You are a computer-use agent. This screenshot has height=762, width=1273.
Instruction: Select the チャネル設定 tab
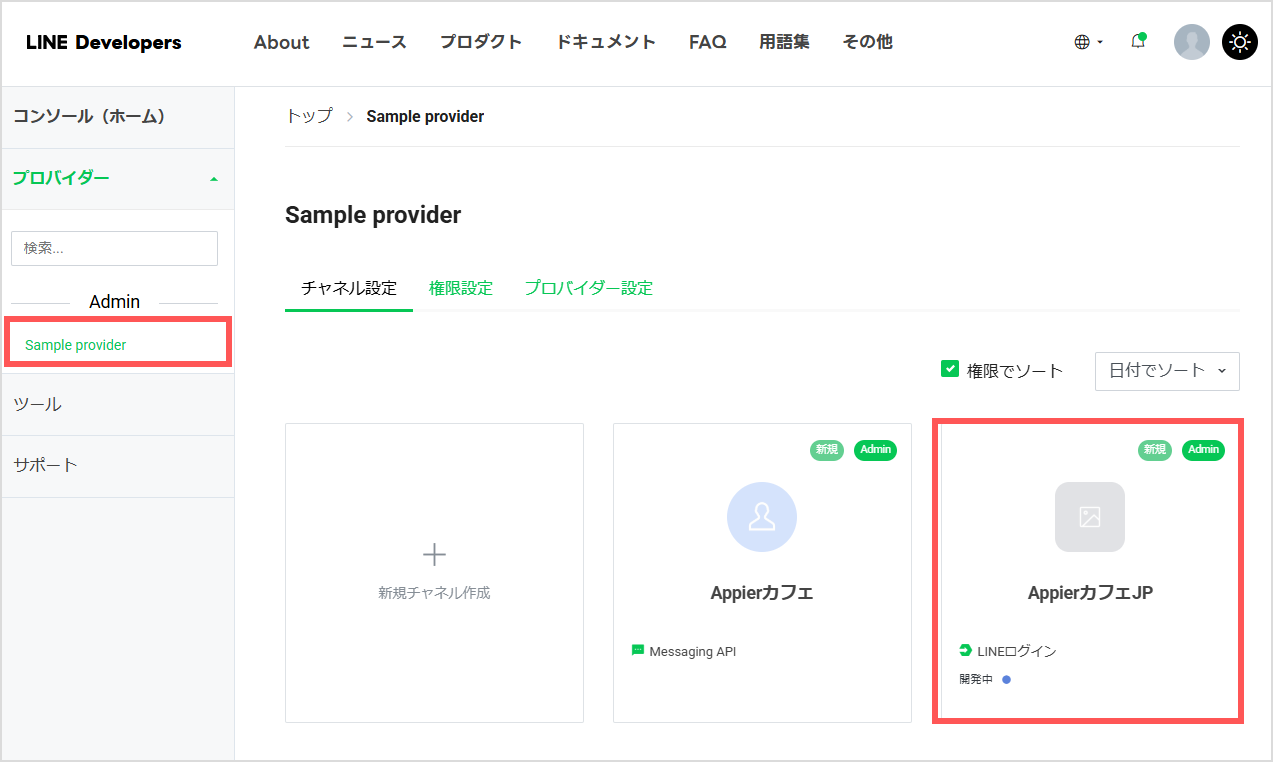[349, 288]
